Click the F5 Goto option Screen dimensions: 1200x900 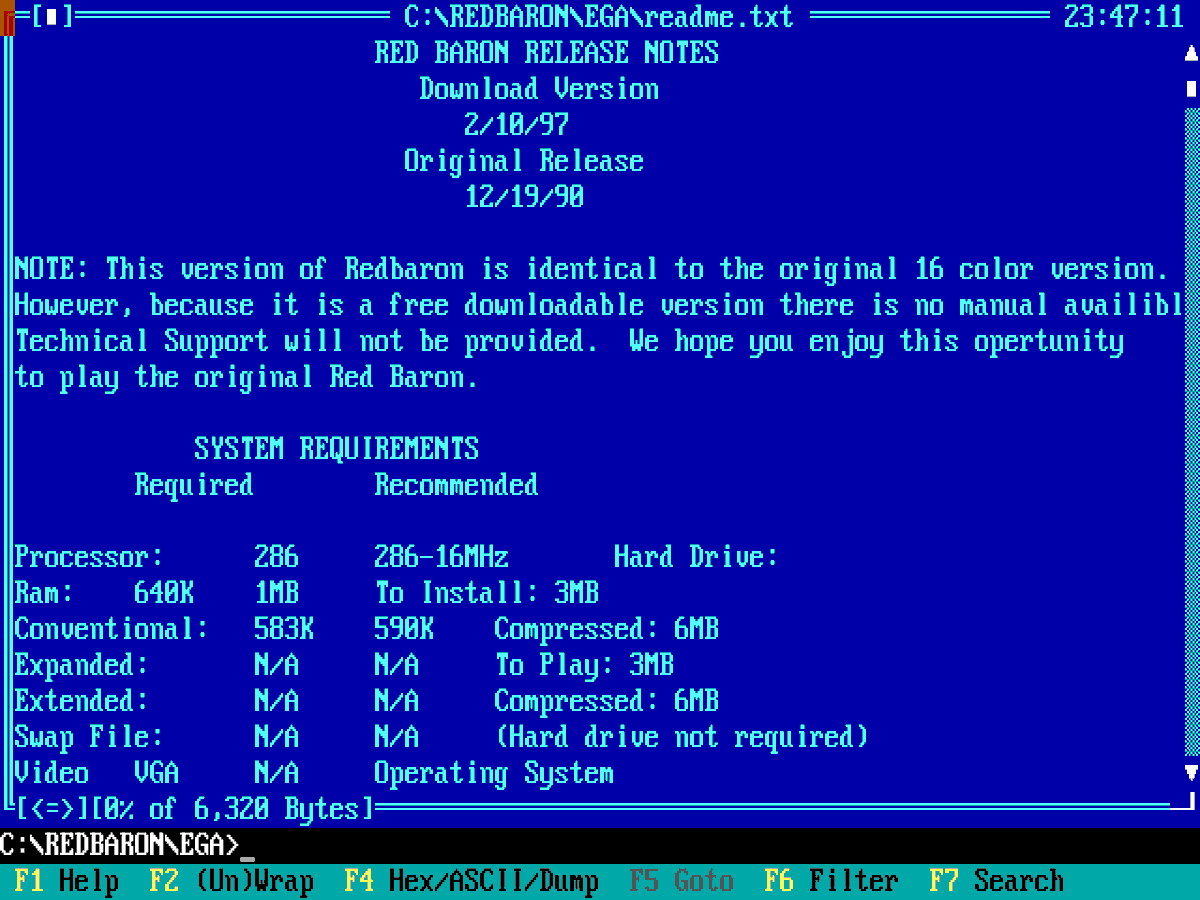pyautogui.click(x=682, y=881)
